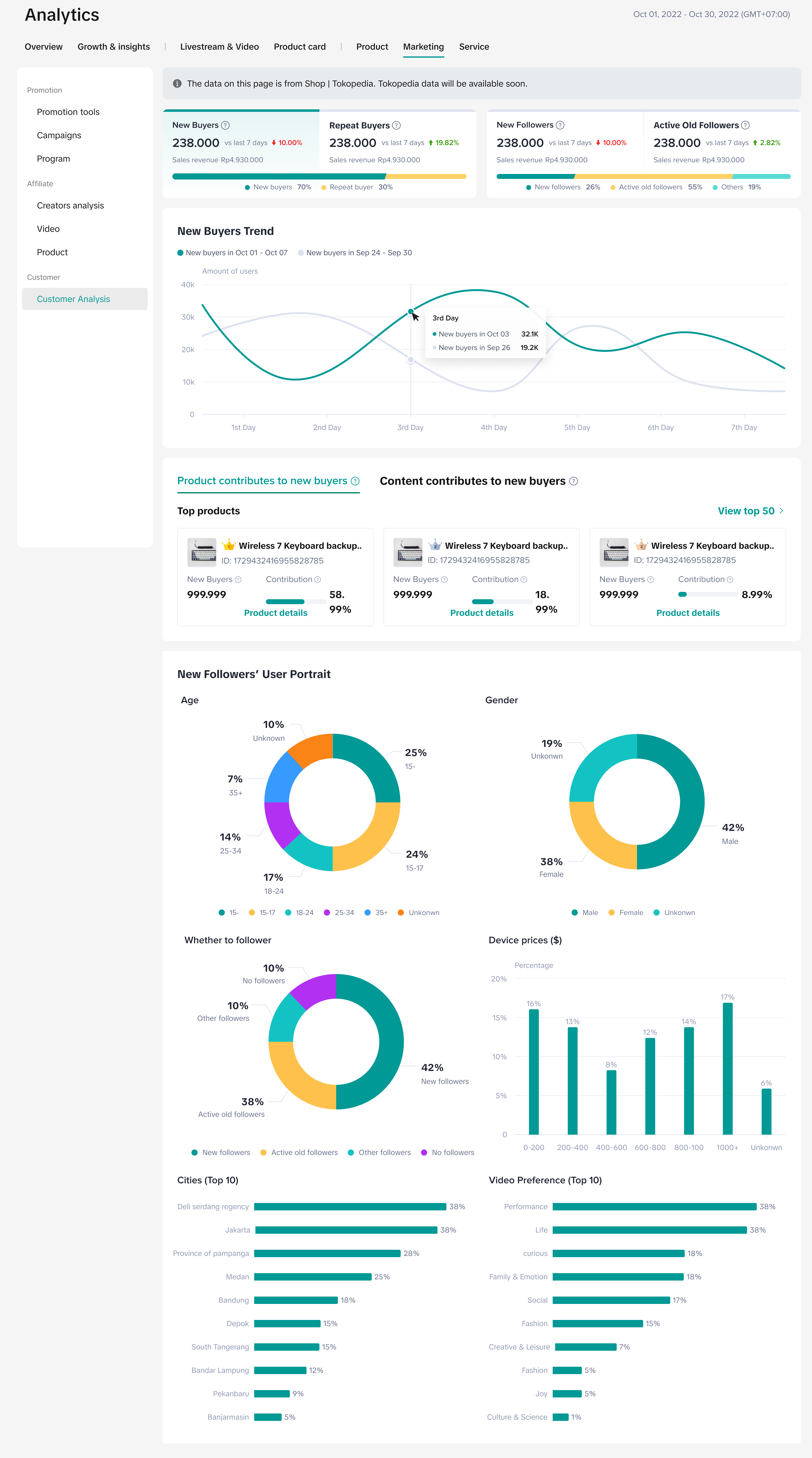
Task: Click the Repeat Buyers question mark icon
Action: click(396, 125)
